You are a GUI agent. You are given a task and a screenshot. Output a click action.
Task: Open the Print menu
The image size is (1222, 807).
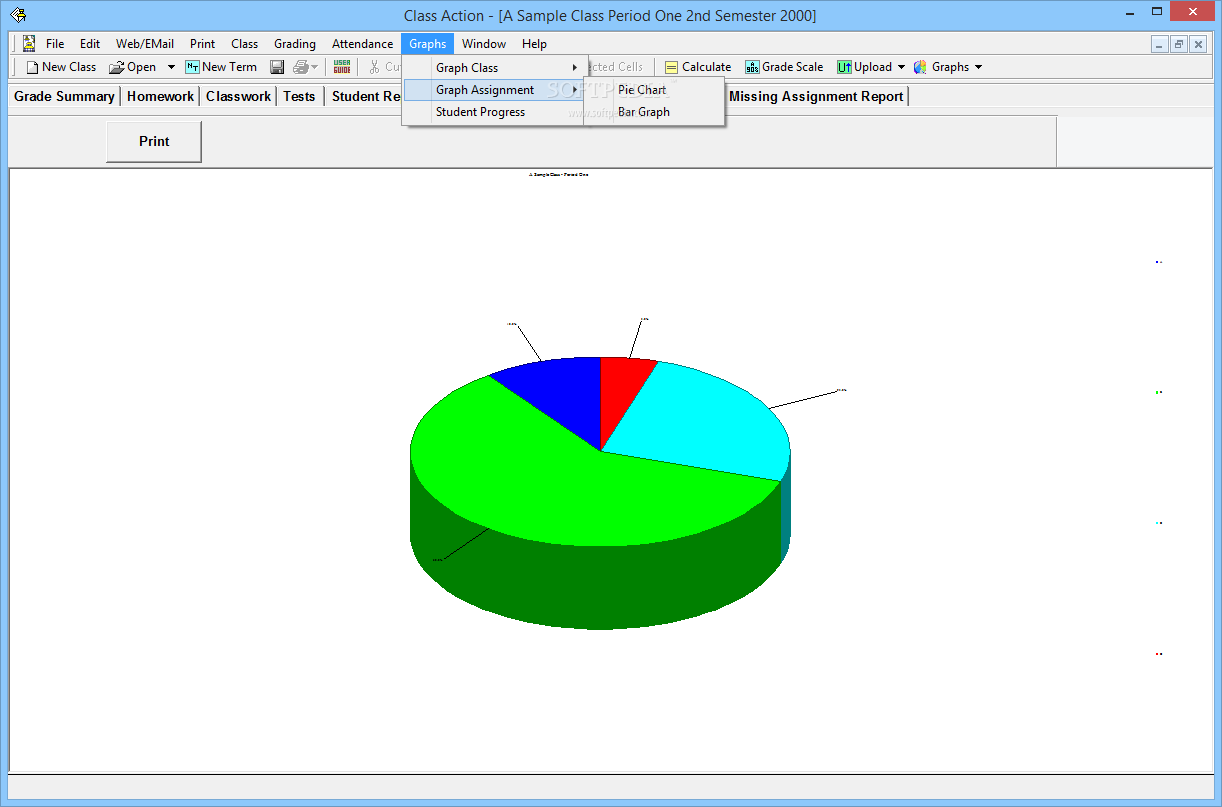point(202,44)
